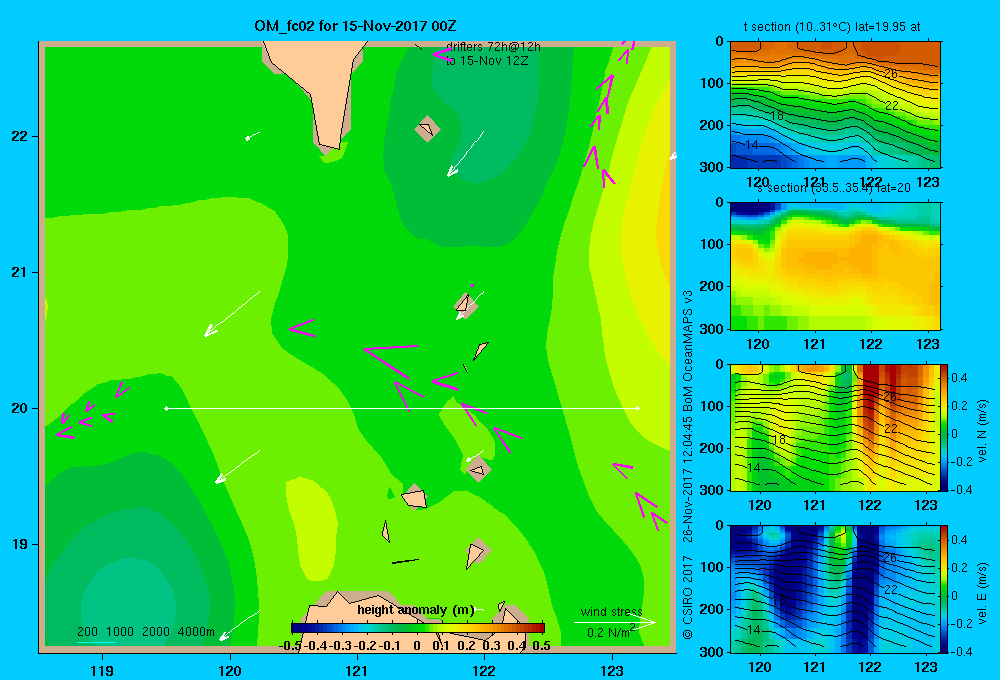The height and width of the screenshot is (680, 1000).
Task: Click the '0.2 N/m2' wind stress value
Action: pyautogui.click(x=611, y=632)
